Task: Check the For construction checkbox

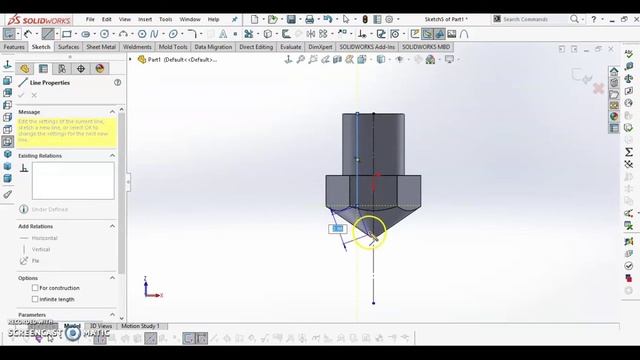Action: point(35,288)
